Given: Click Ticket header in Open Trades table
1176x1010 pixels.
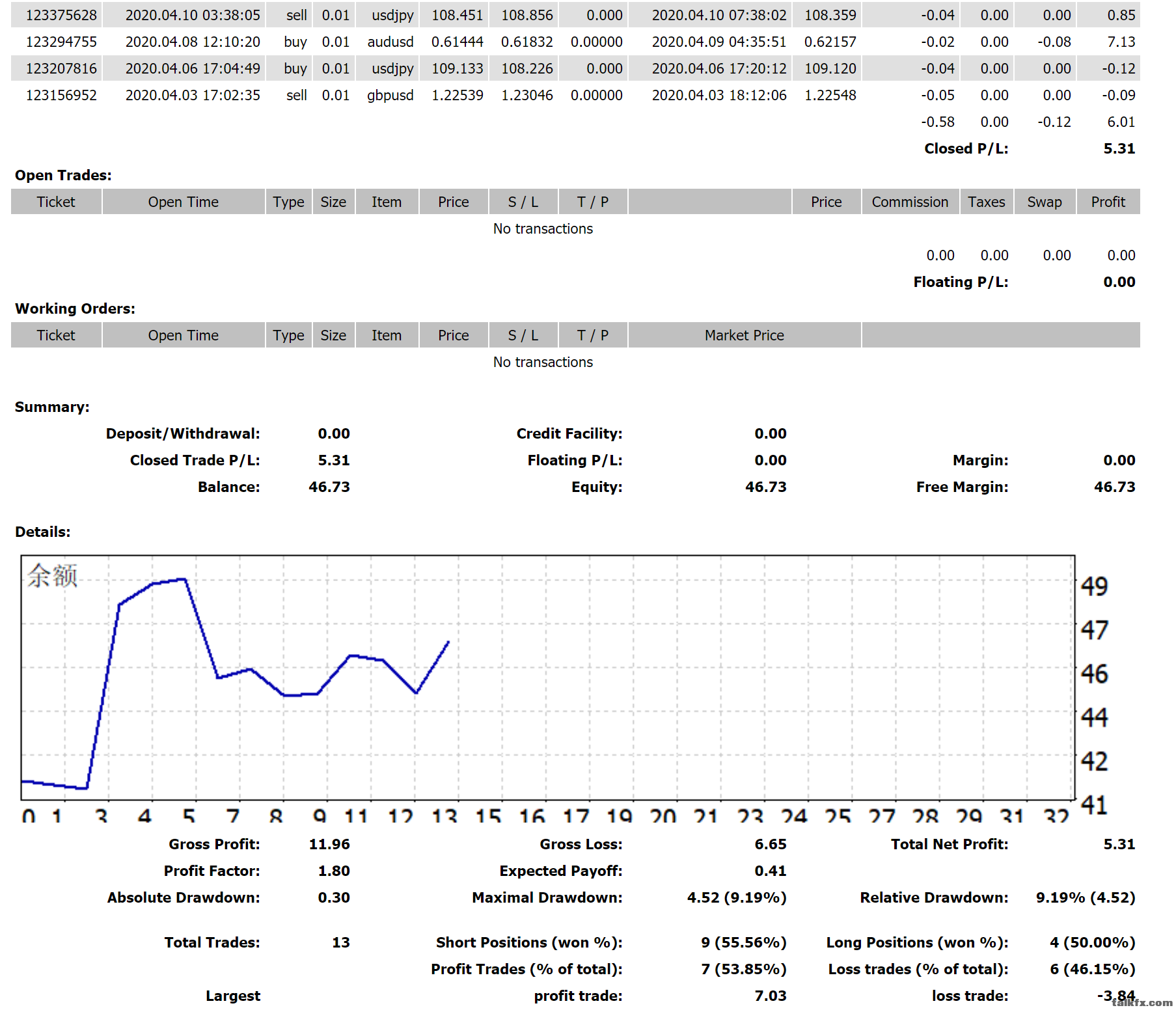Looking at the screenshot, I should click(x=56, y=202).
